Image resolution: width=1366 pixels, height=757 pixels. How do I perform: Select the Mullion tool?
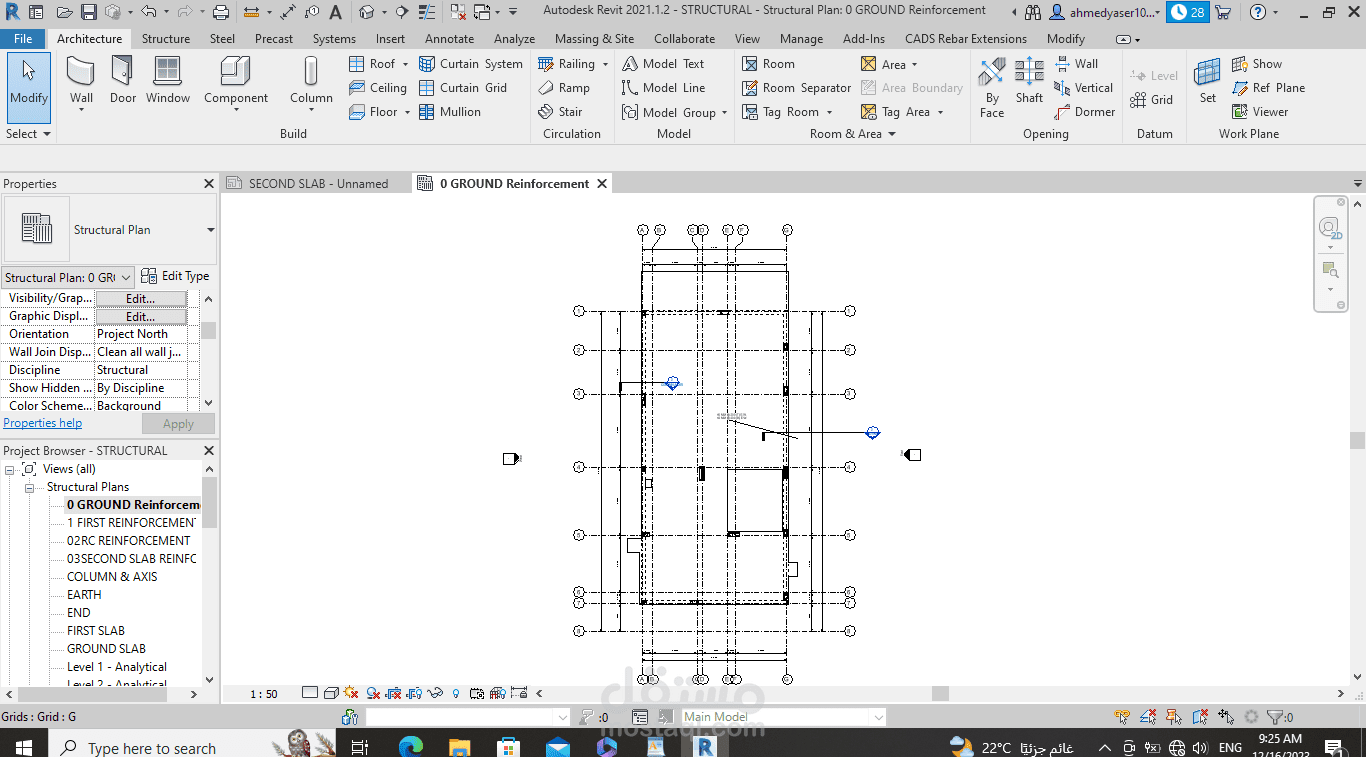click(x=449, y=112)
